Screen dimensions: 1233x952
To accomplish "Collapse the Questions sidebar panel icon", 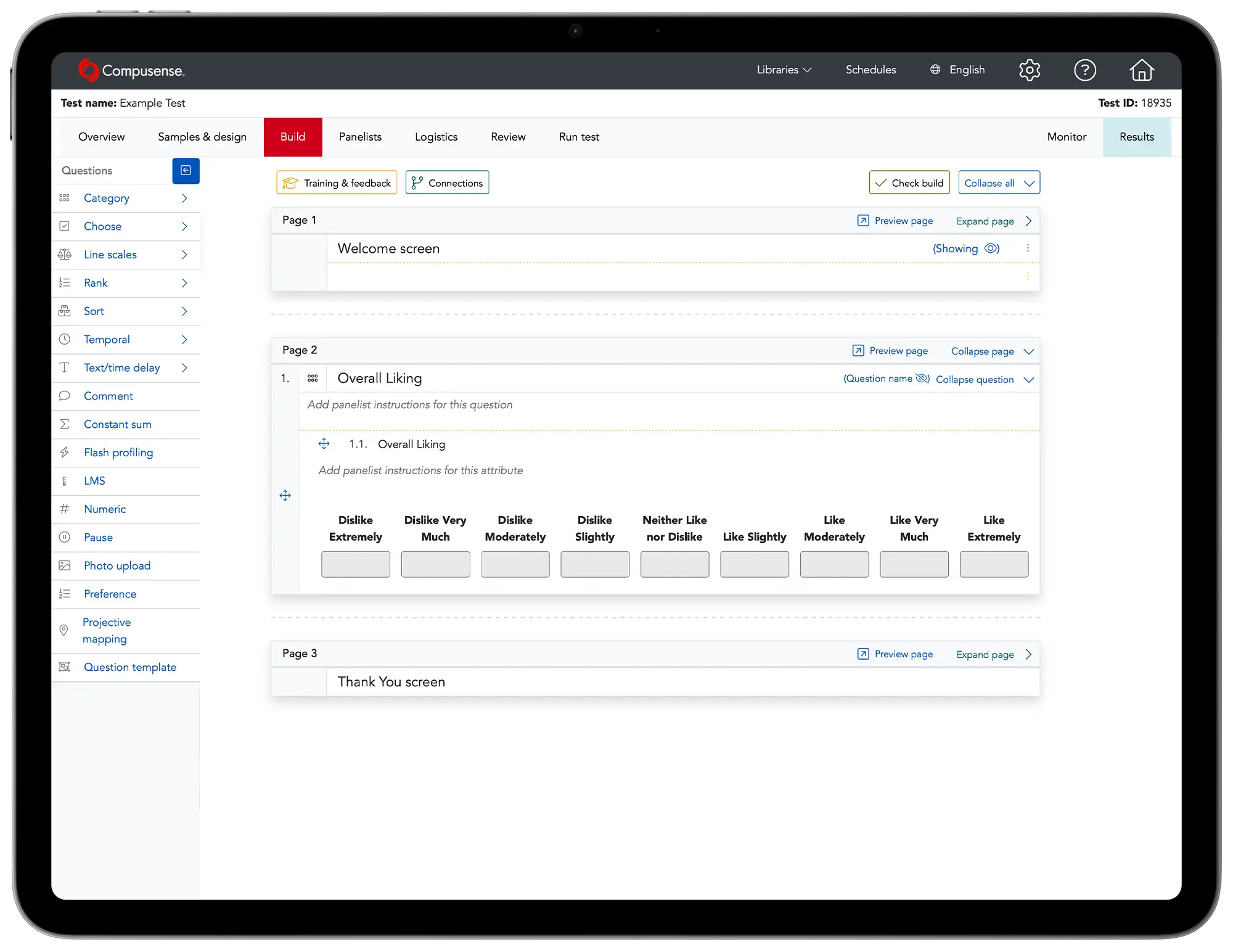I will (186, 171).
